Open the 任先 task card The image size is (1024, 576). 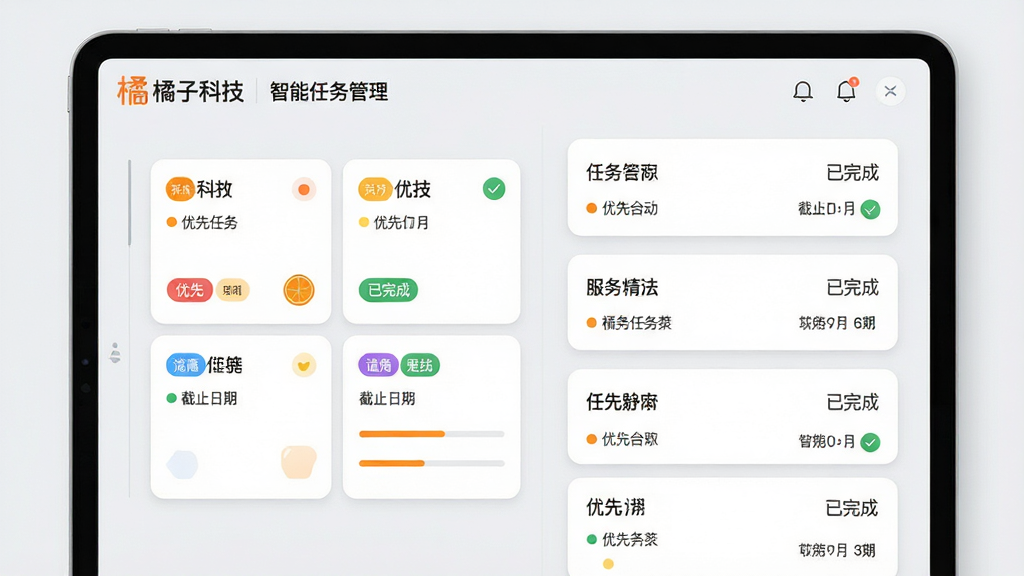click(x=732, y=417)
